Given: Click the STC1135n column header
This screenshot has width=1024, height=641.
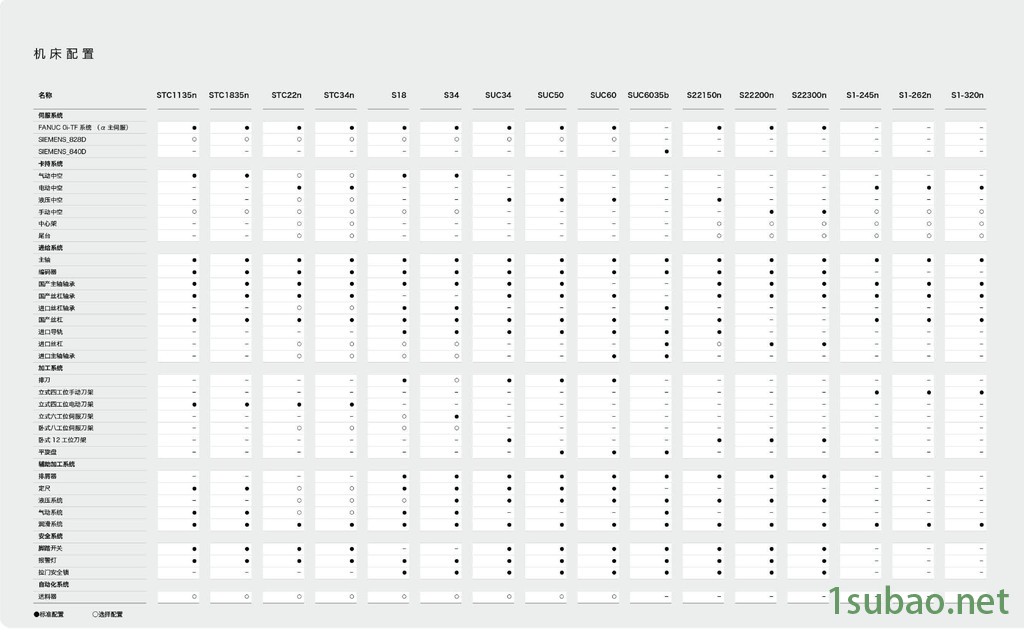Looking at the screenshot, I should 176,95.
